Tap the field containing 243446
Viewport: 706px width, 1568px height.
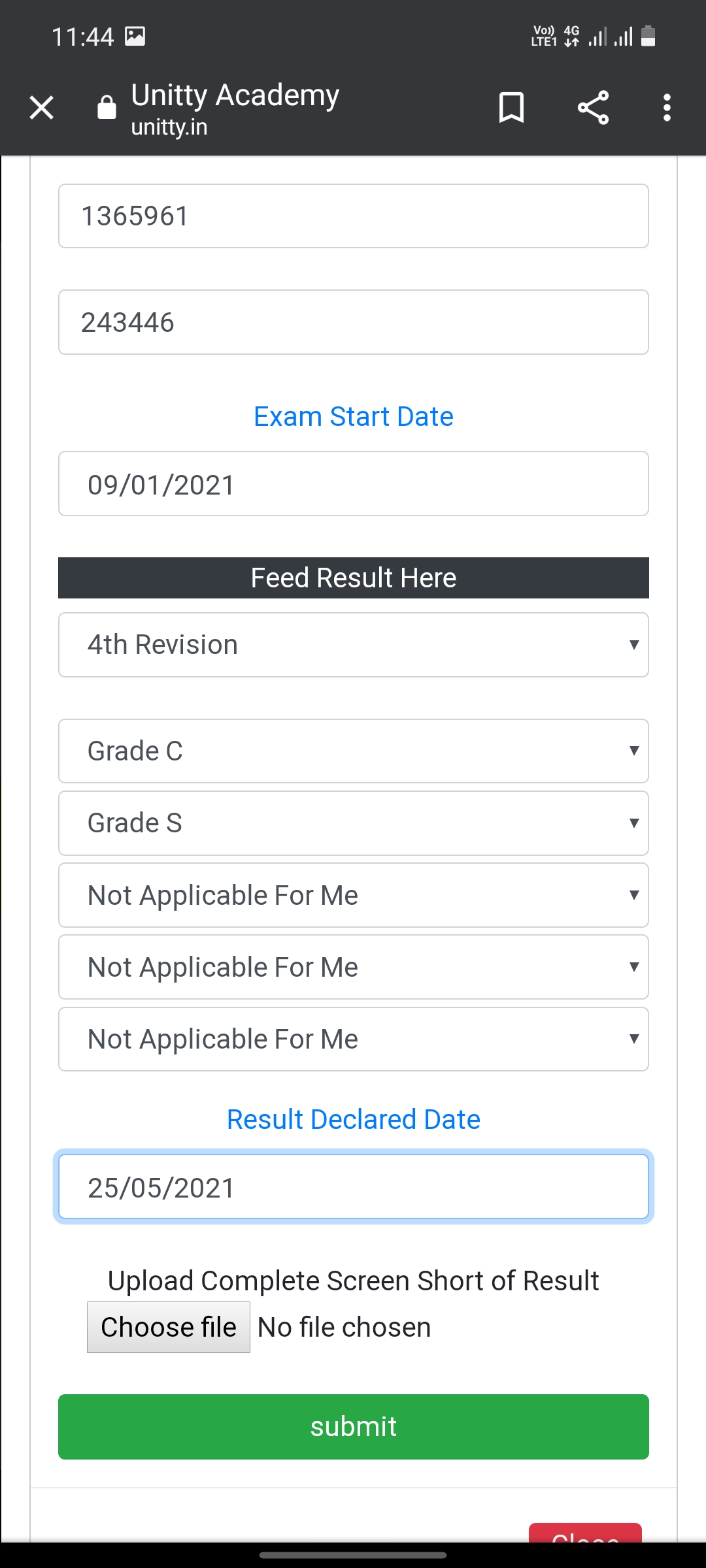click(x=353, y=322)
